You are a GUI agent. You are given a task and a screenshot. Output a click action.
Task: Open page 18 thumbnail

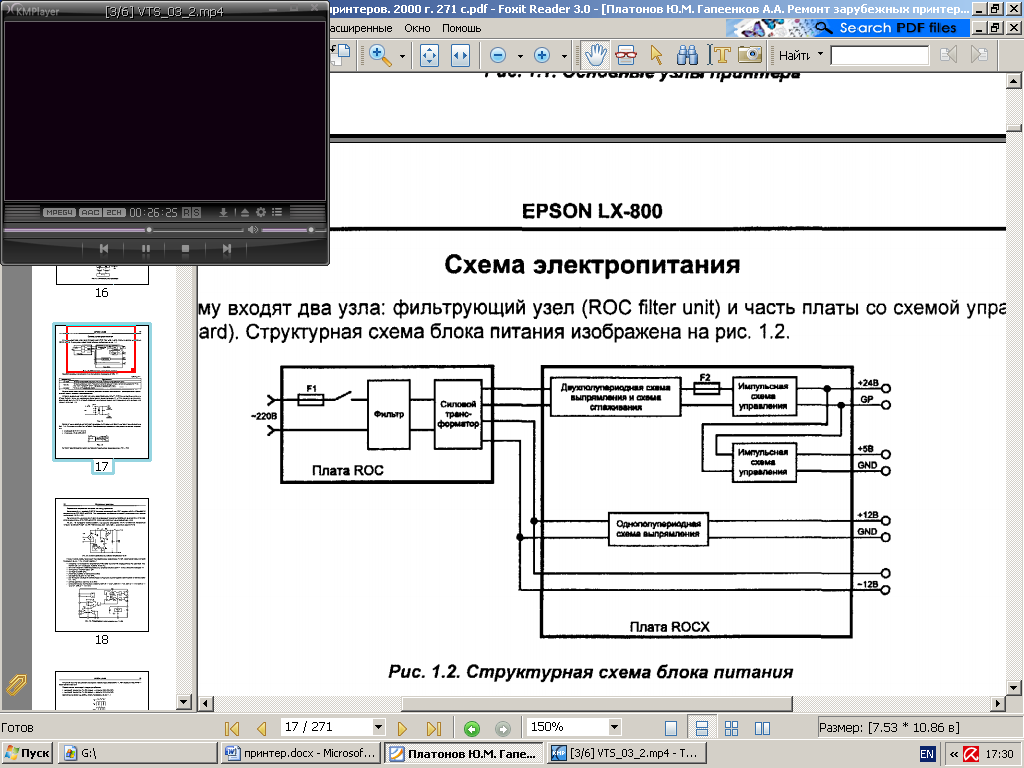[x=102, y=565]
